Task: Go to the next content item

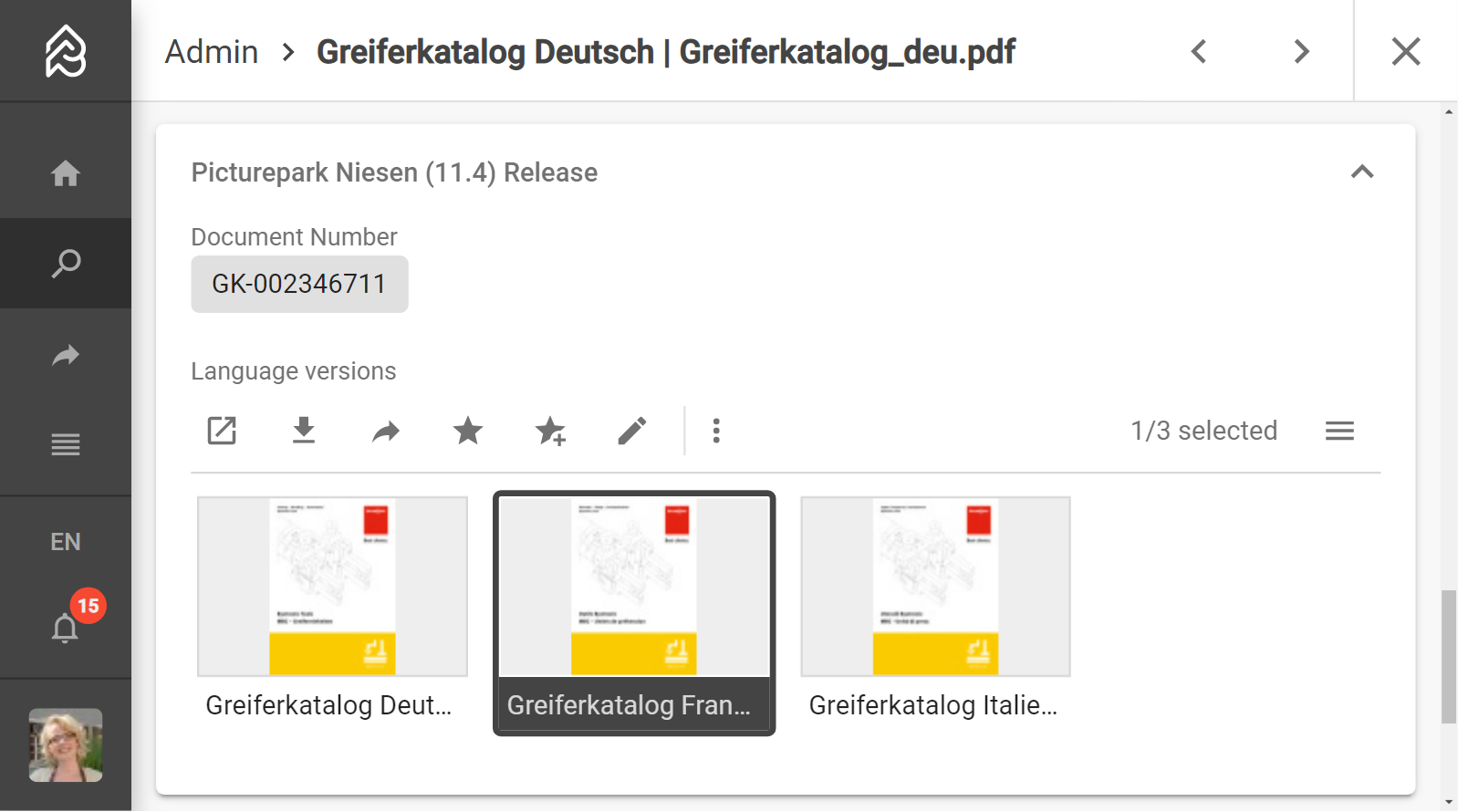Action: (1302, 51)
